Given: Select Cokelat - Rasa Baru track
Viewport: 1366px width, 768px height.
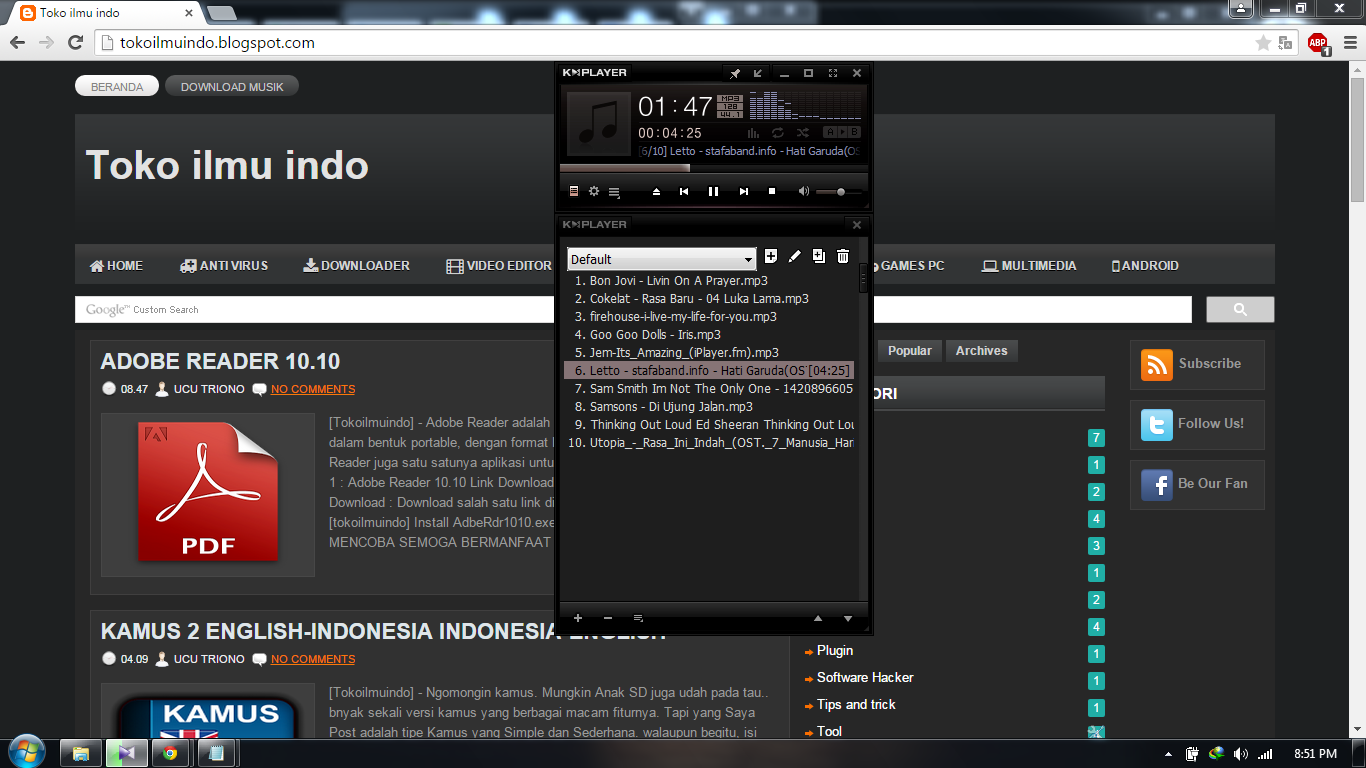Looking at the screenshot, I should point(709,299).
